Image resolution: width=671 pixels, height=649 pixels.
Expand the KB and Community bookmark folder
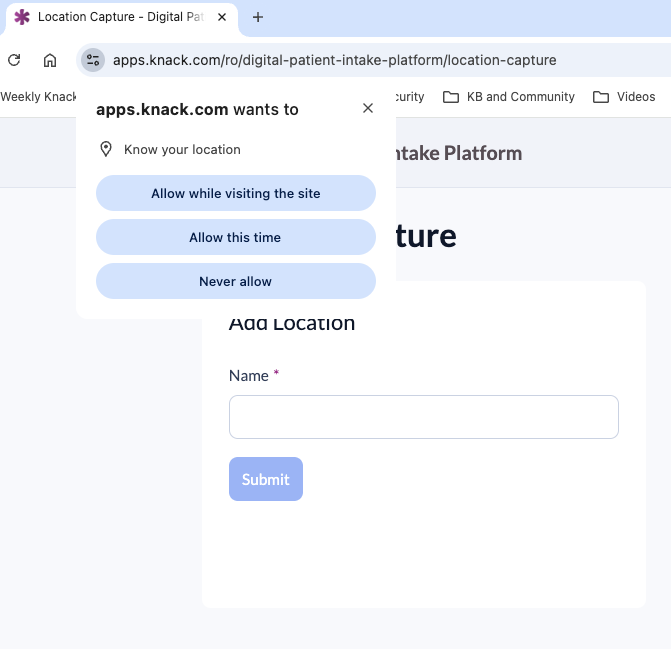click(508, 97)
